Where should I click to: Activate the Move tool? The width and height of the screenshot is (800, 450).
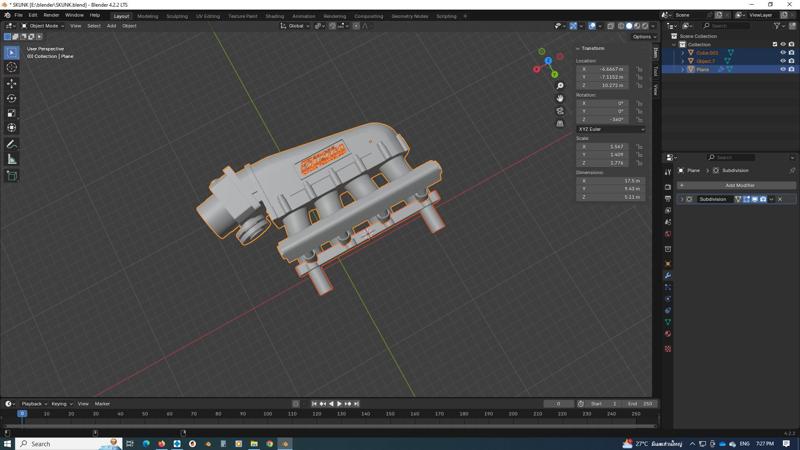pos(12,83)
